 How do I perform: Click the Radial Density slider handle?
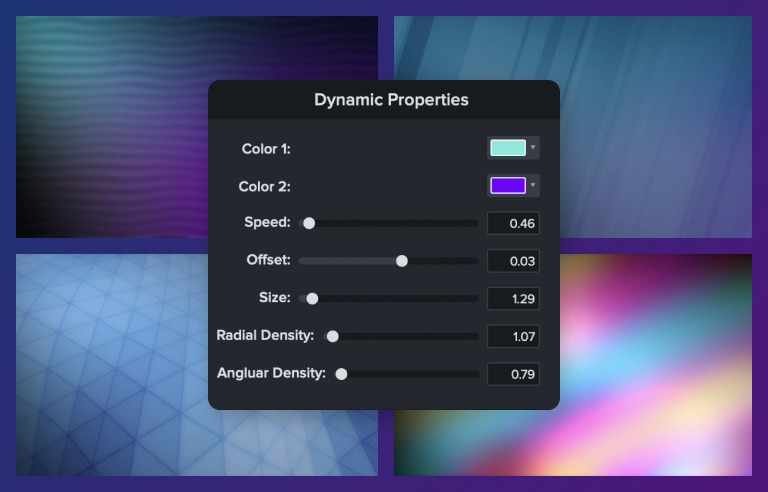(x=333, y=336)
